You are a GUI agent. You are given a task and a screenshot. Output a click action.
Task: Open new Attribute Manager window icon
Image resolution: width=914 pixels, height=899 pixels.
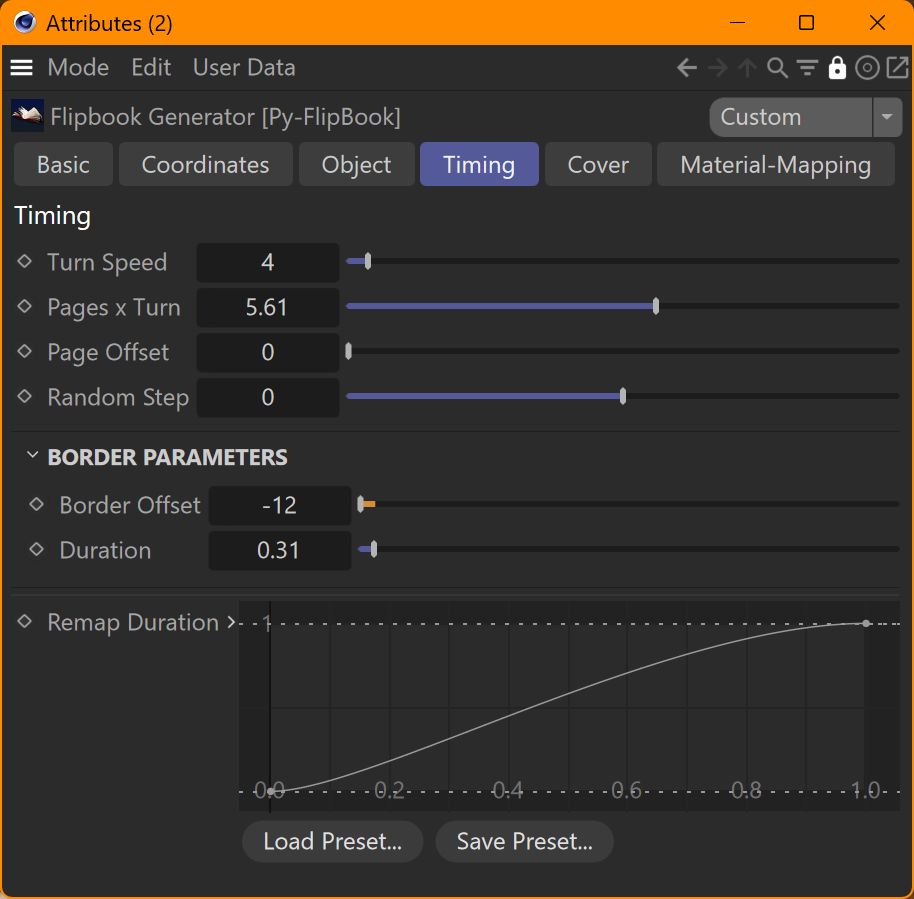click(897, 68)
